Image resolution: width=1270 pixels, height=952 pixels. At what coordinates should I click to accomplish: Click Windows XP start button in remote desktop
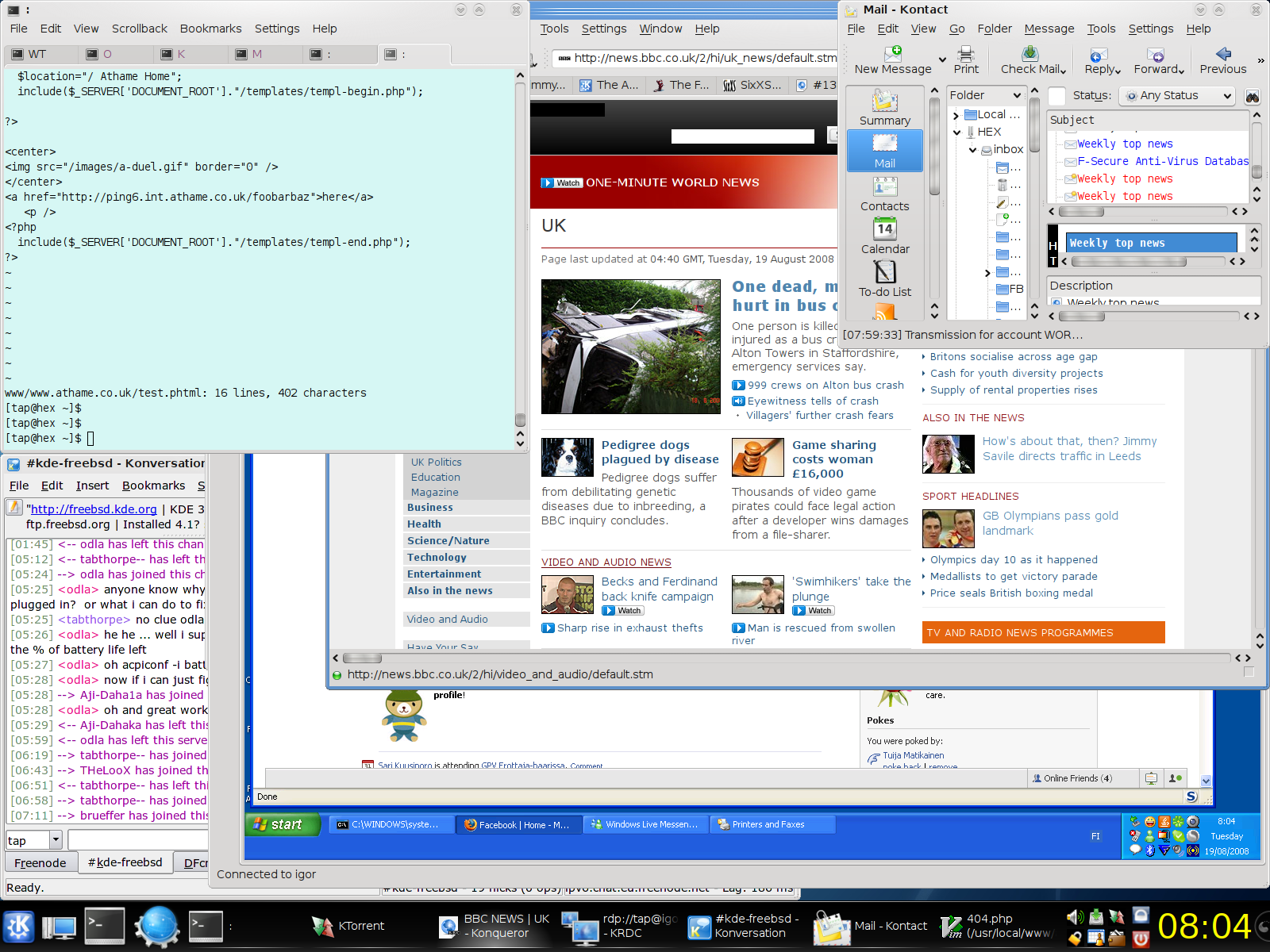(x=282, y=824)
